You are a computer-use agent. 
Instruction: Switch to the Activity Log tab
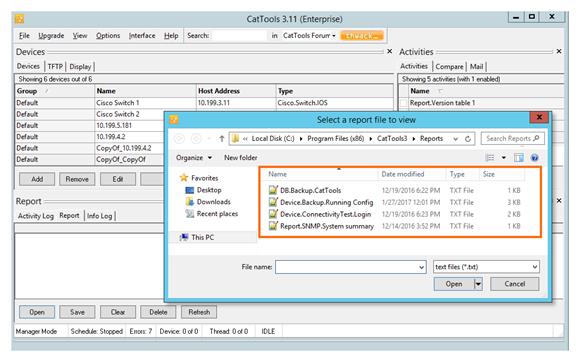36,216
